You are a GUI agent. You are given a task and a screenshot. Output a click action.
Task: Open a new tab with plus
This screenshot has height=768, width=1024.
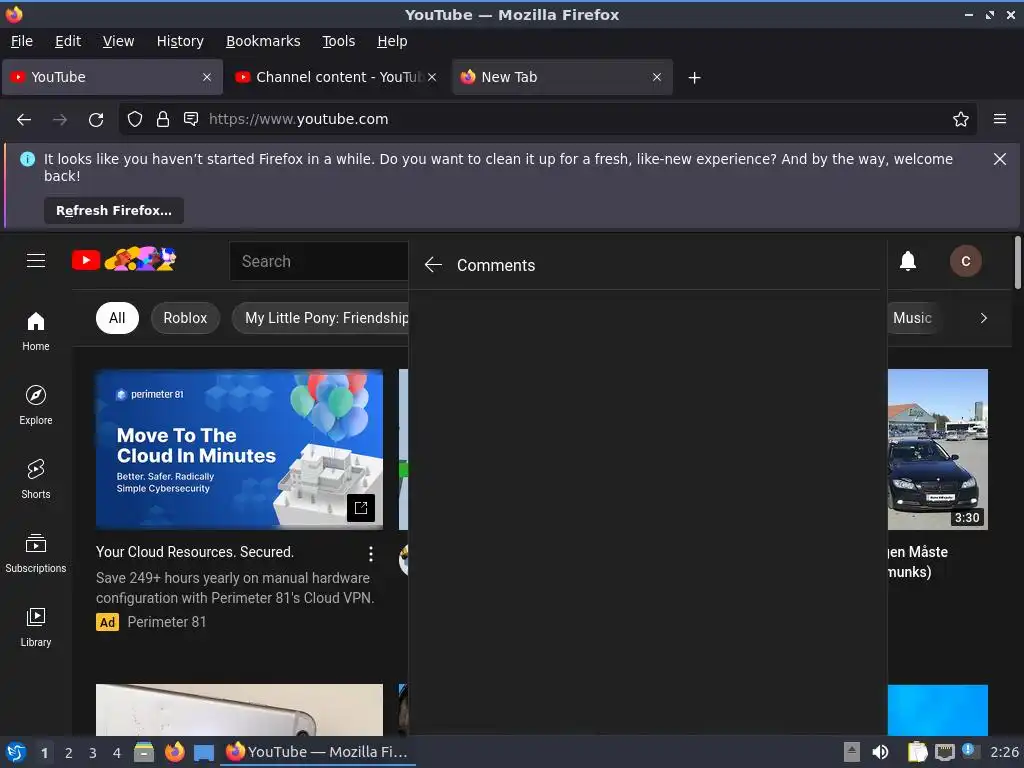point(695,78)
